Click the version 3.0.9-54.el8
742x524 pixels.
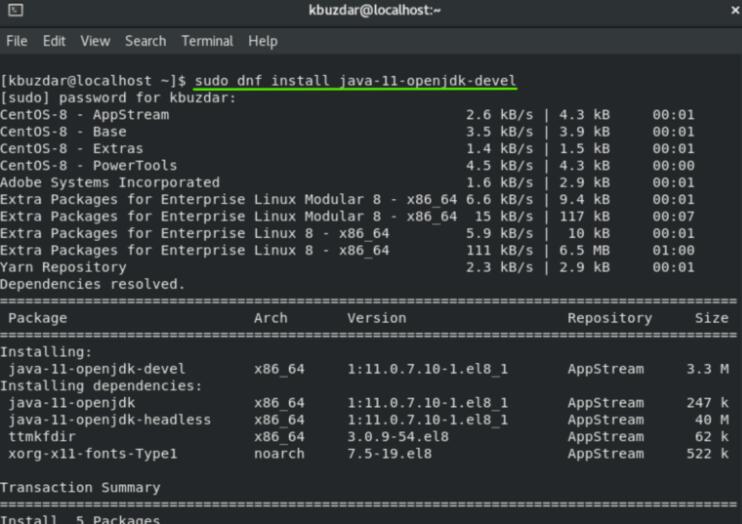[x=398, y=436]
